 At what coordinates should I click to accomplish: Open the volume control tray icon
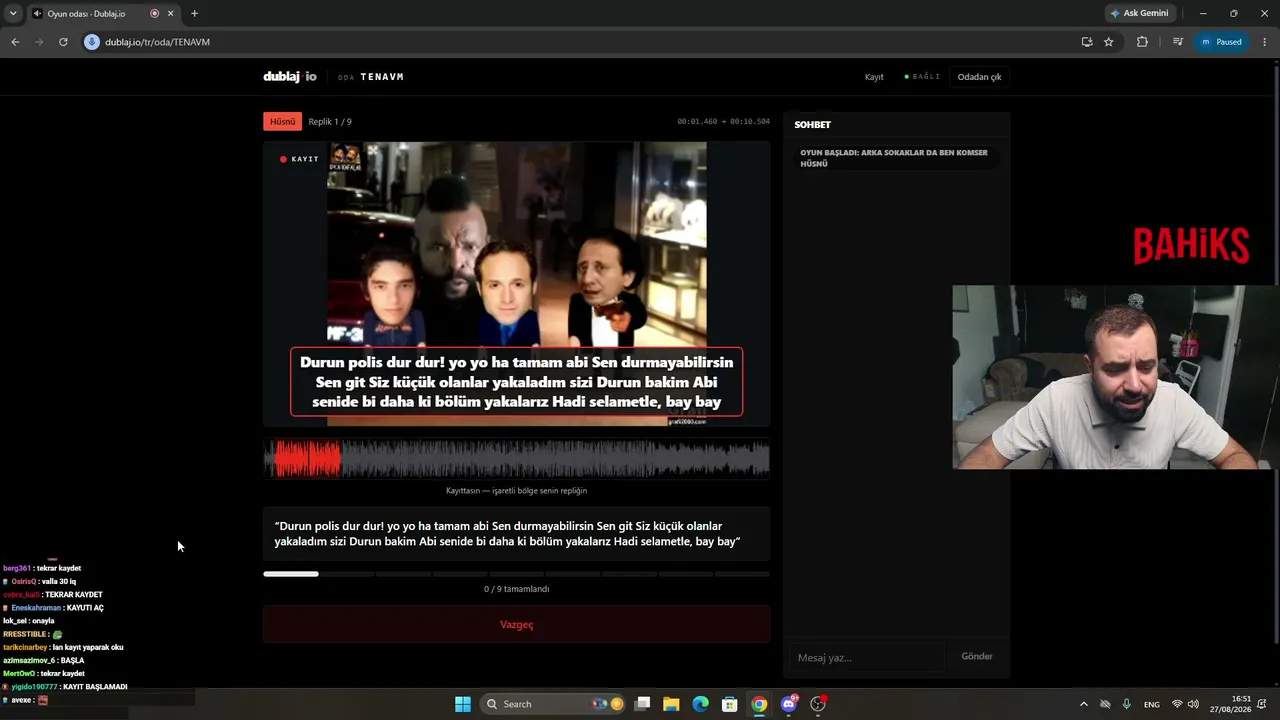[1193, 704]
